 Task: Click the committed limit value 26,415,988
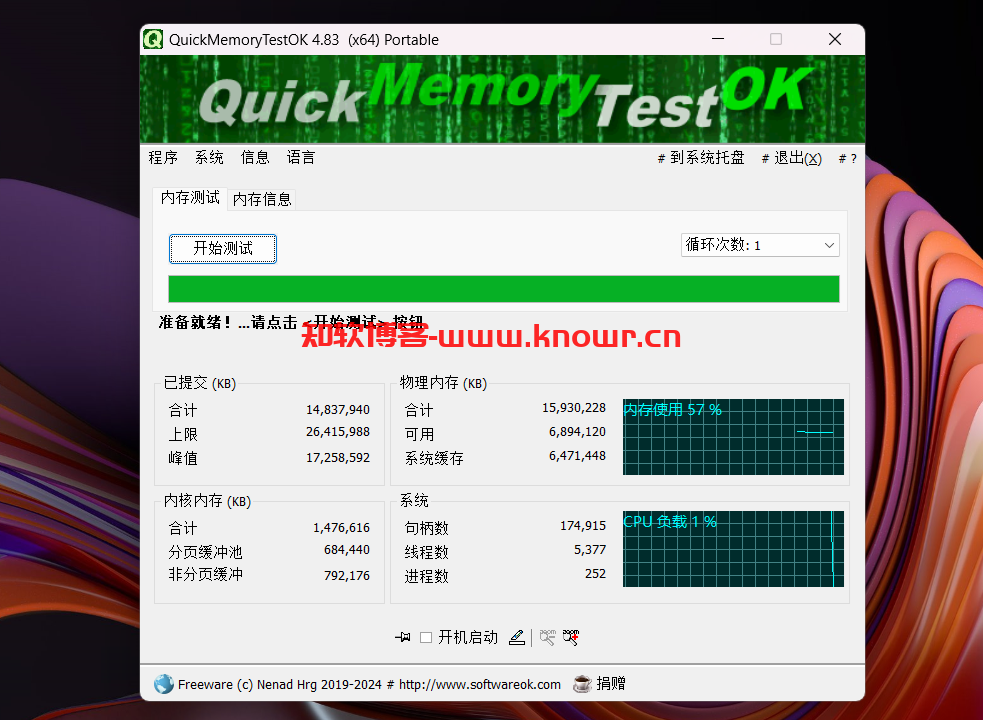[x=338, y=432]
